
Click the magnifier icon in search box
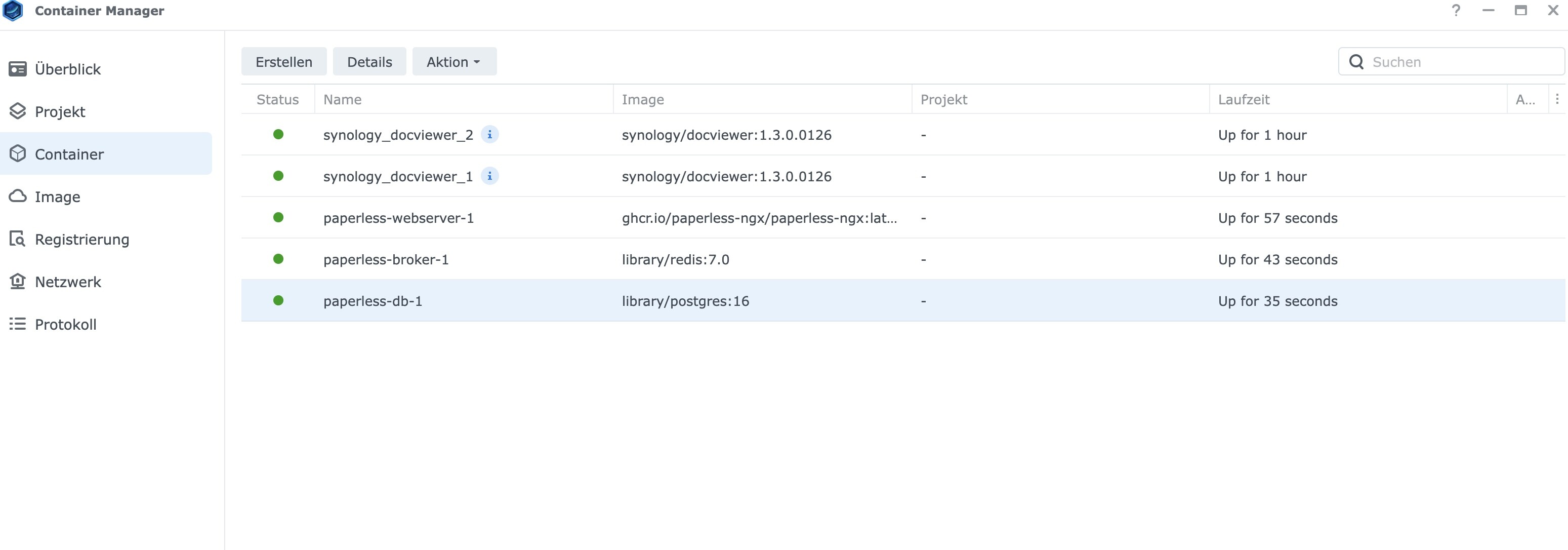1356,62
